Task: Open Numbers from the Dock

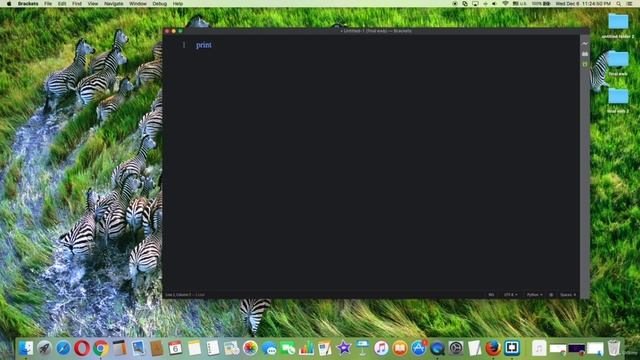Action: pyautogui.click(x=306, y=348)
